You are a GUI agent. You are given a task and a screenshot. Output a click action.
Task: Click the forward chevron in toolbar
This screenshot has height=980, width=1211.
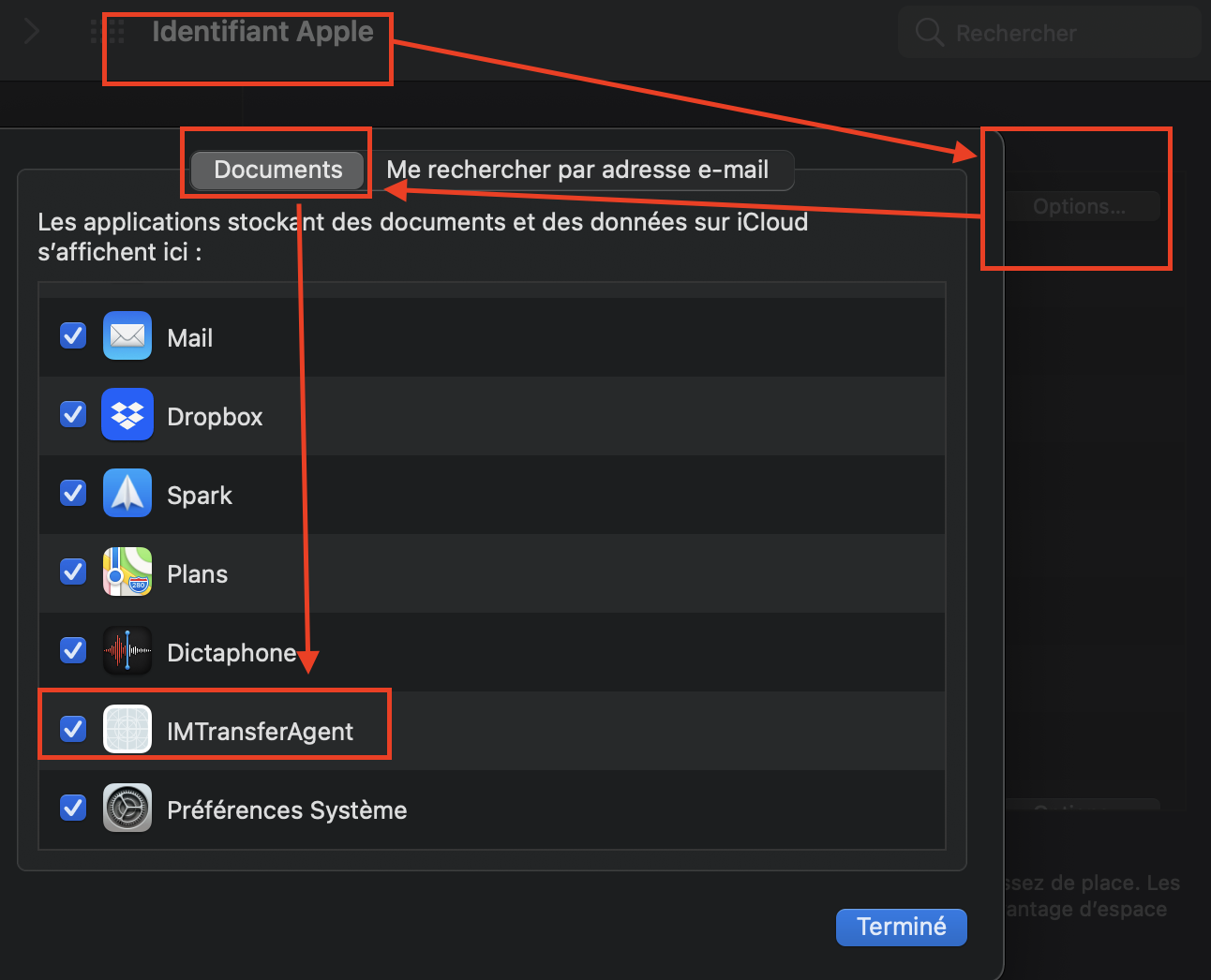(x=32, y=32)
